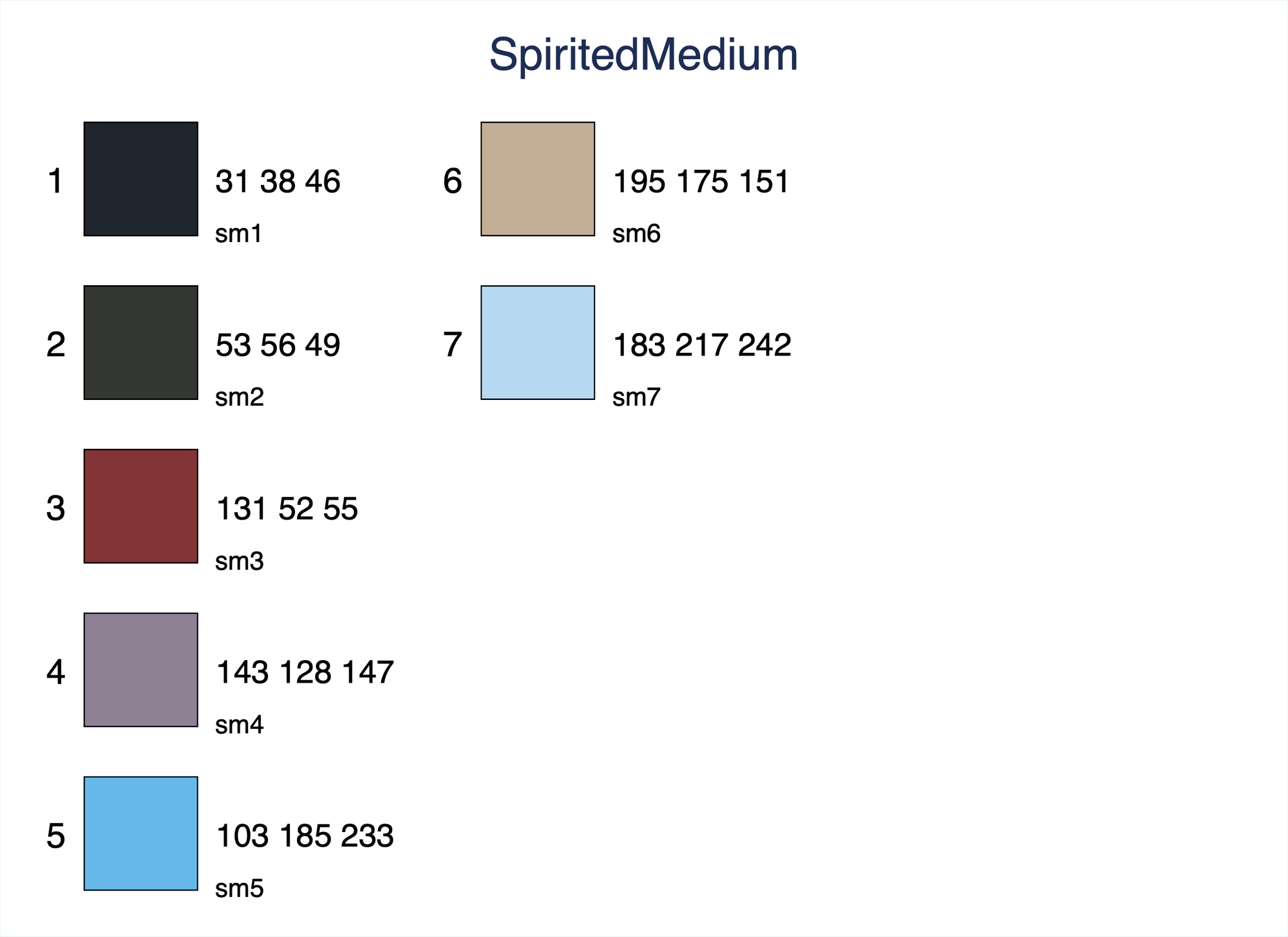Select the bright blue sm5 swatch
The width and height of the screenshot is (1288, 937).
pos(140,833)
